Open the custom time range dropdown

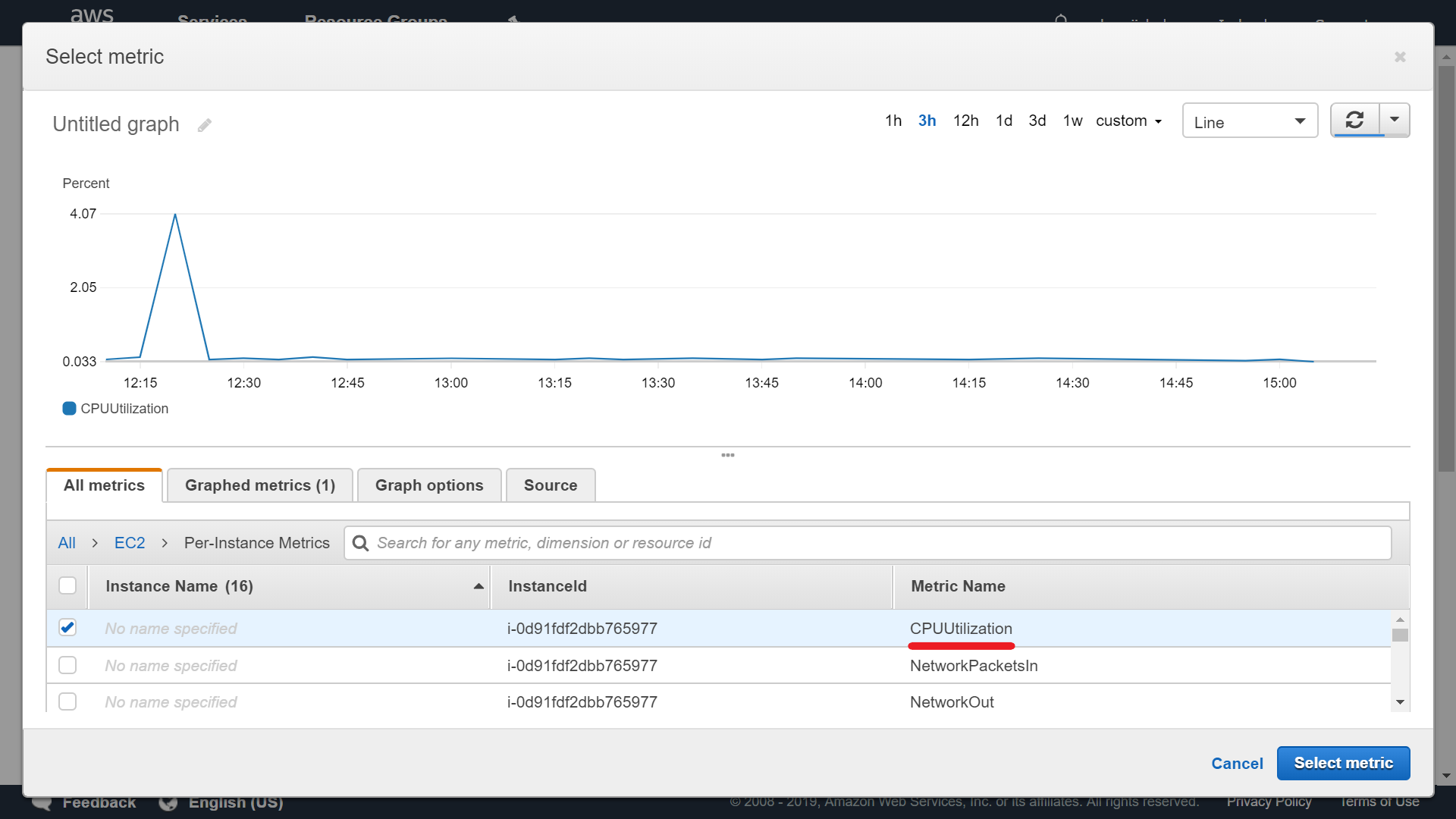[1128, 121]
